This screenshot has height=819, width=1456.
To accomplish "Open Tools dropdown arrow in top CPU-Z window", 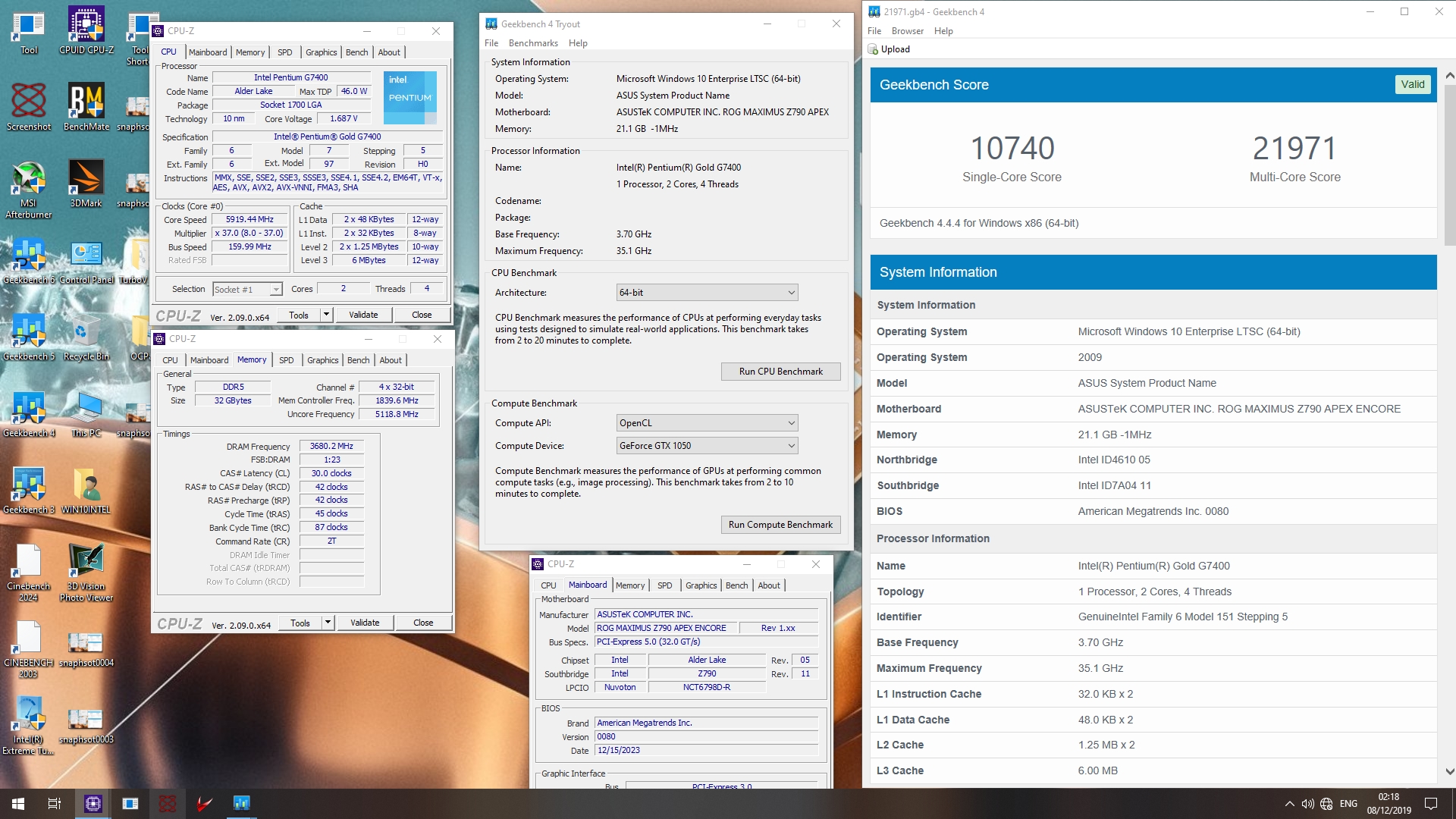I will pyautogui.click(x=326, y=315).
